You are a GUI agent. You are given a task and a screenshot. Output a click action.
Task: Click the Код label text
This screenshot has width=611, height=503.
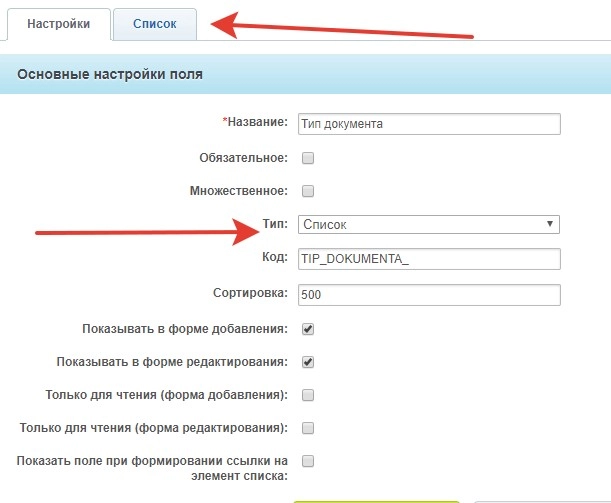(x=274, y=259)
